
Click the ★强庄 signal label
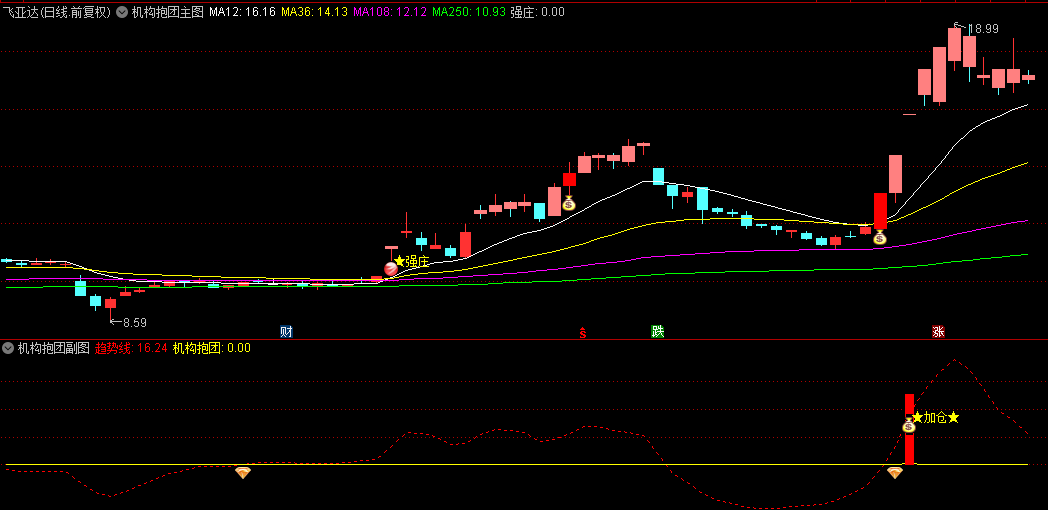[x=411, y=261]
